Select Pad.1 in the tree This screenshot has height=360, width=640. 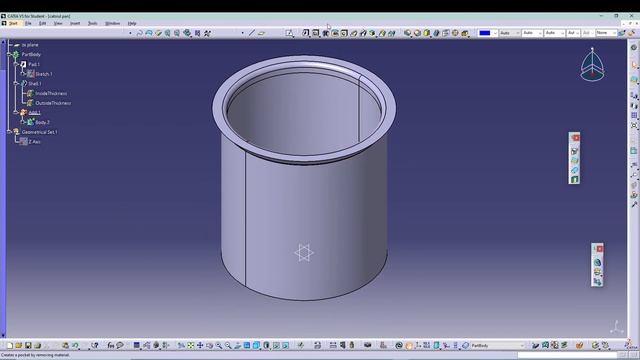pos(34,64)
